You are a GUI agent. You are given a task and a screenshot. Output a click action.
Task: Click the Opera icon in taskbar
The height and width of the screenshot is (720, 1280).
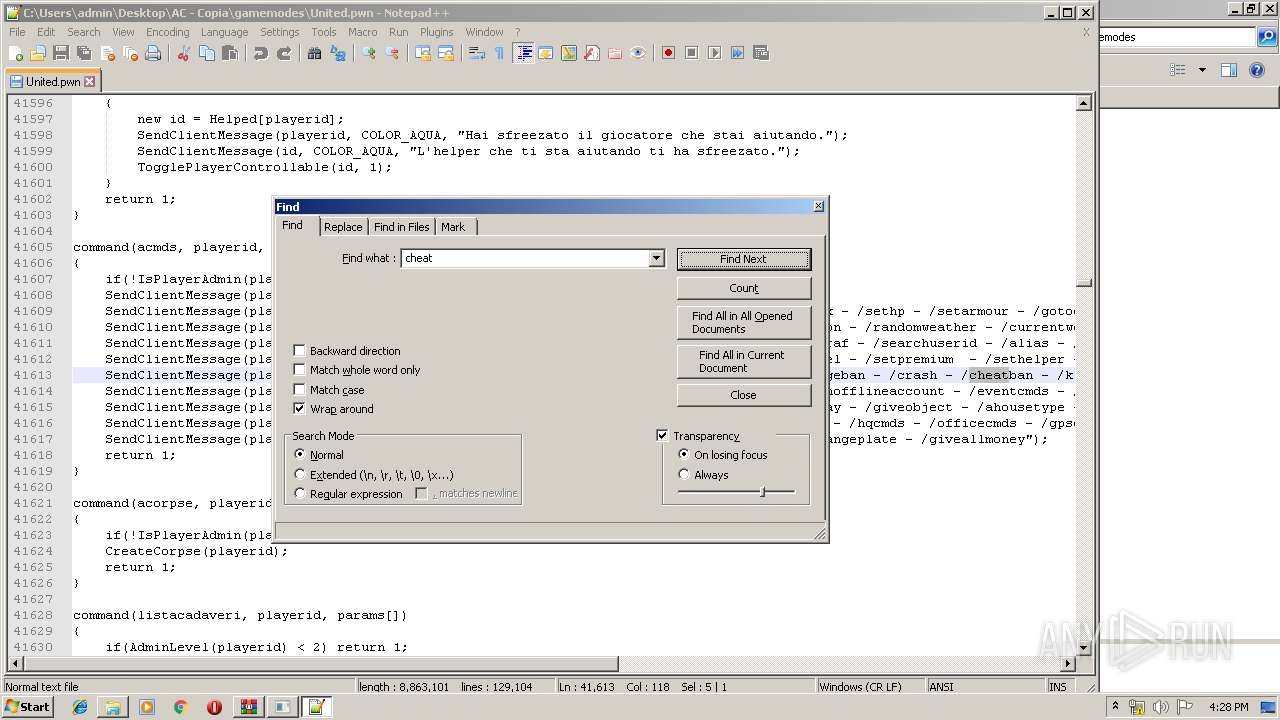point(214,707)
